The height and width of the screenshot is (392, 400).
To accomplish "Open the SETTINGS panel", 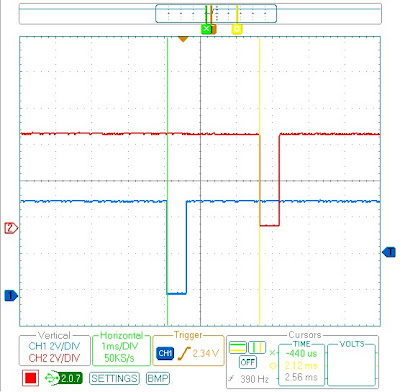I will [114, 378].
